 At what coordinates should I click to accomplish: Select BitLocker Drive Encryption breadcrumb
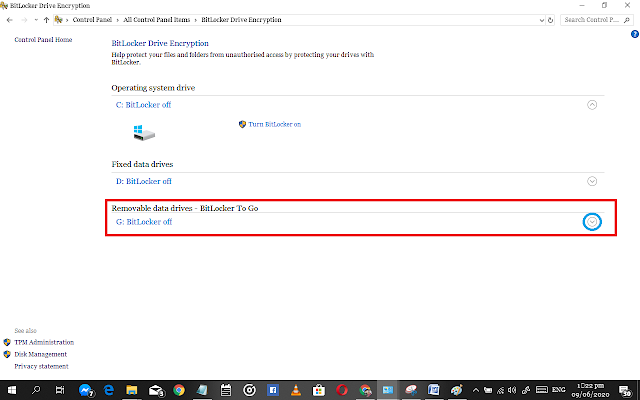pyautogui.click(x=241, y=20)
